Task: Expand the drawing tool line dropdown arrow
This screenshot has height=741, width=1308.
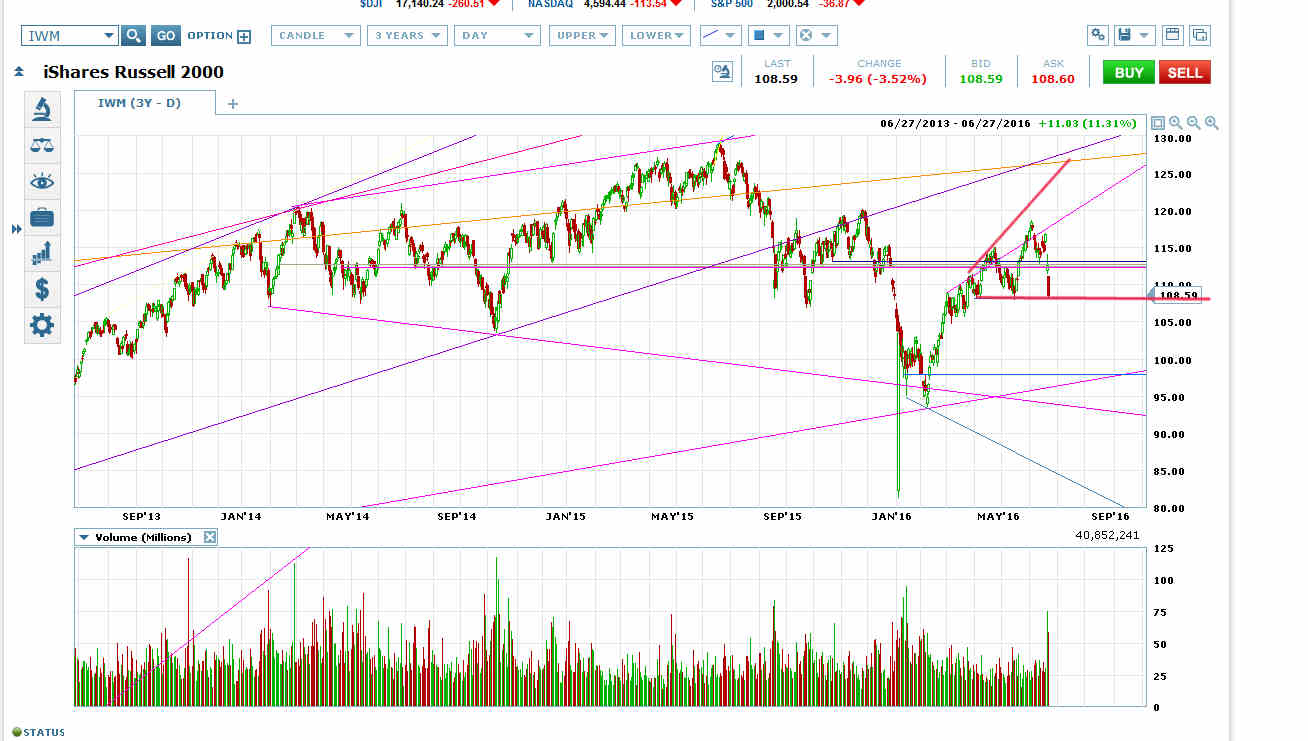Action: [732, 35]
